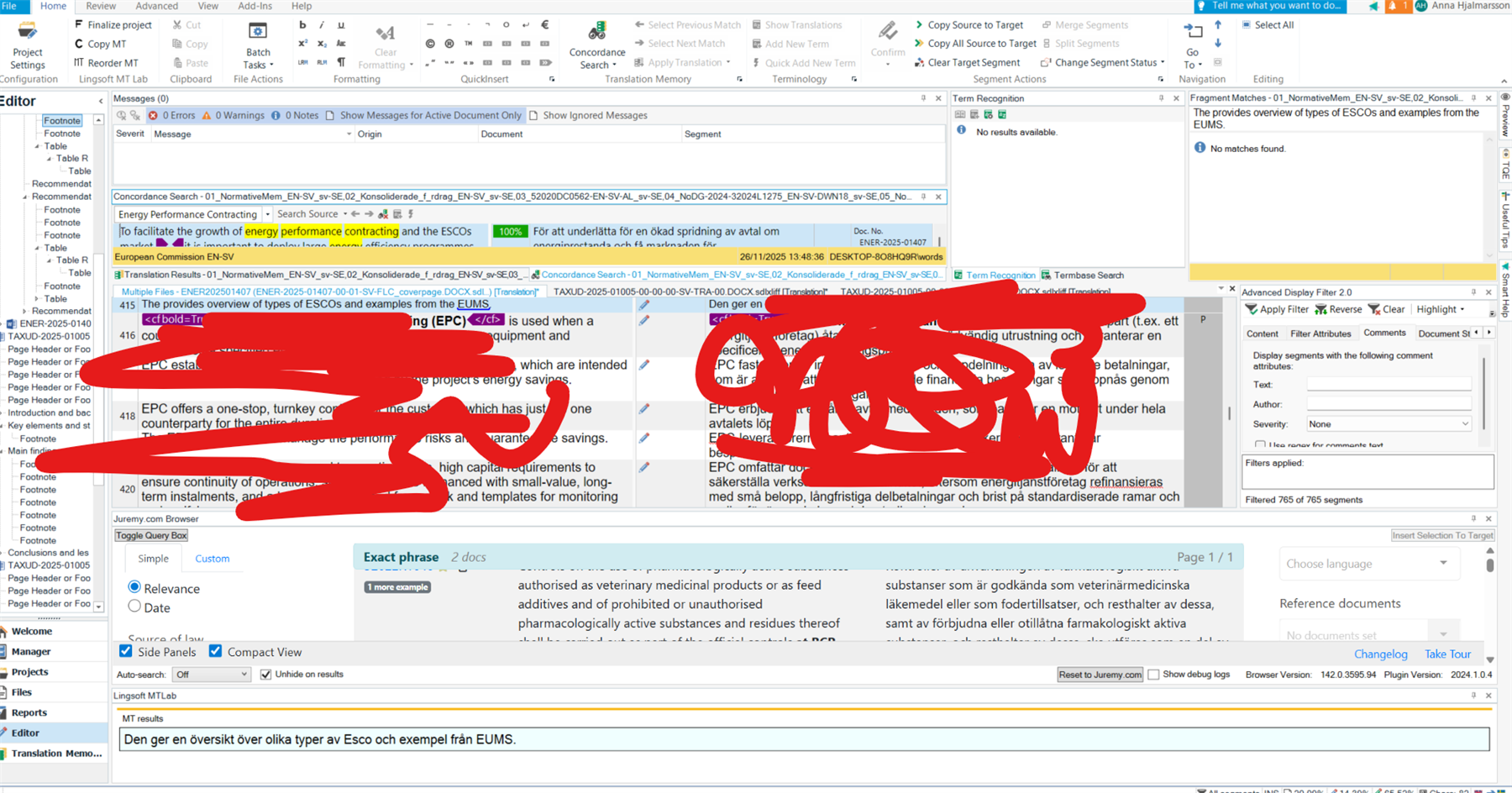Switch to the Review ribbon tab

coord(99,6)
